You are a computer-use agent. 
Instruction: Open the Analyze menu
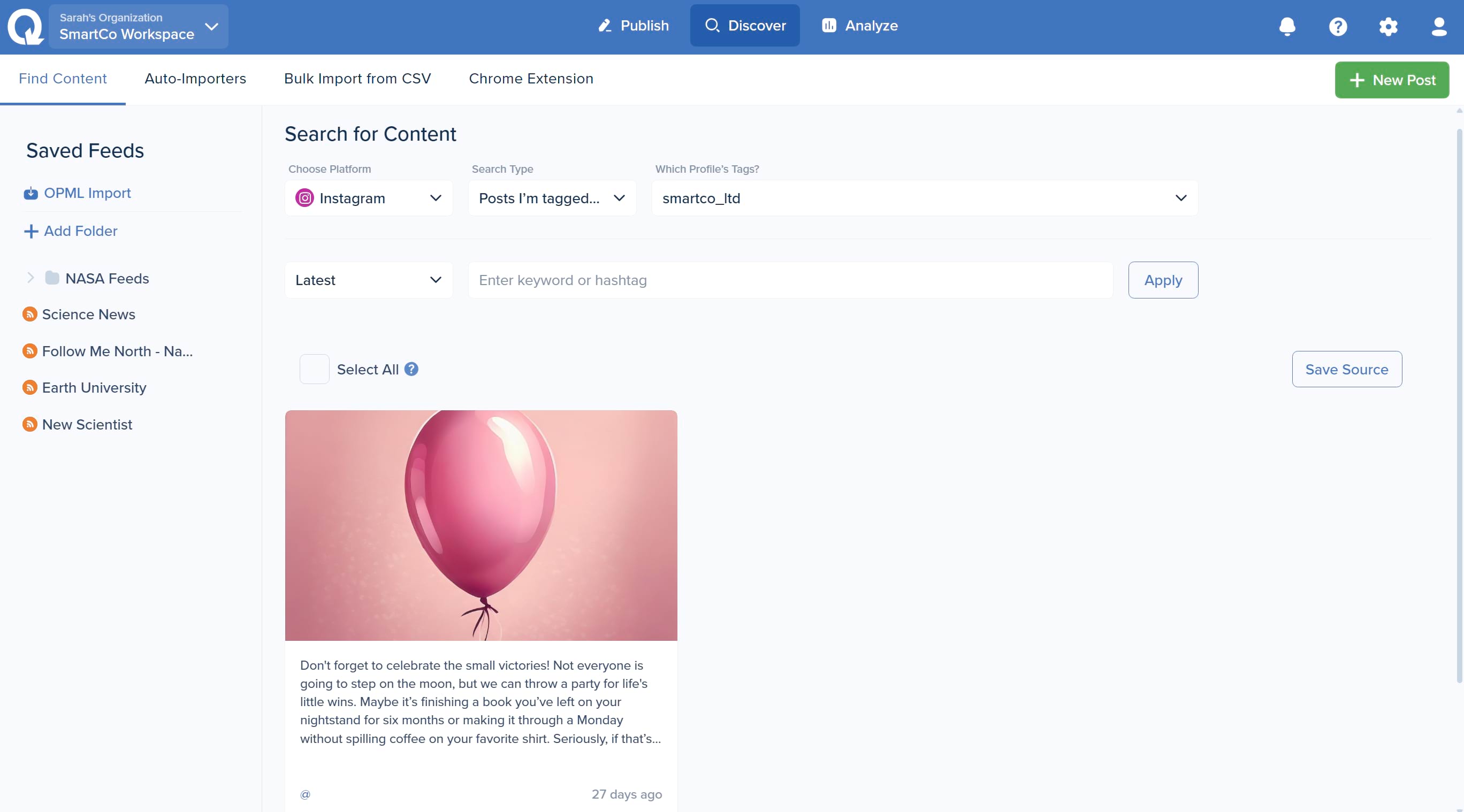pos(860,26)
